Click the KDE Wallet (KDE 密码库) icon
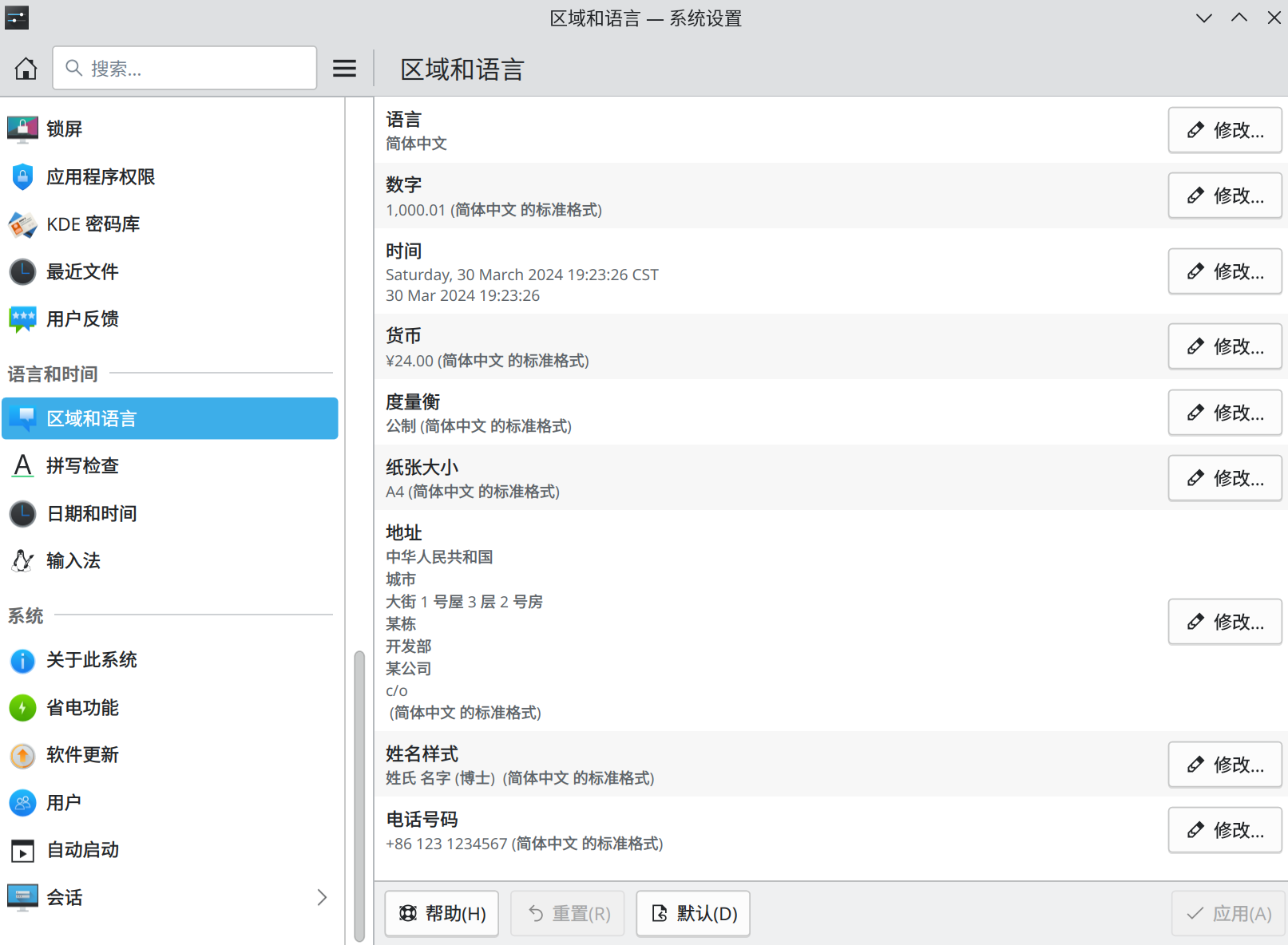The width and height of the screenshot is (1288, 945). point(22,224)
